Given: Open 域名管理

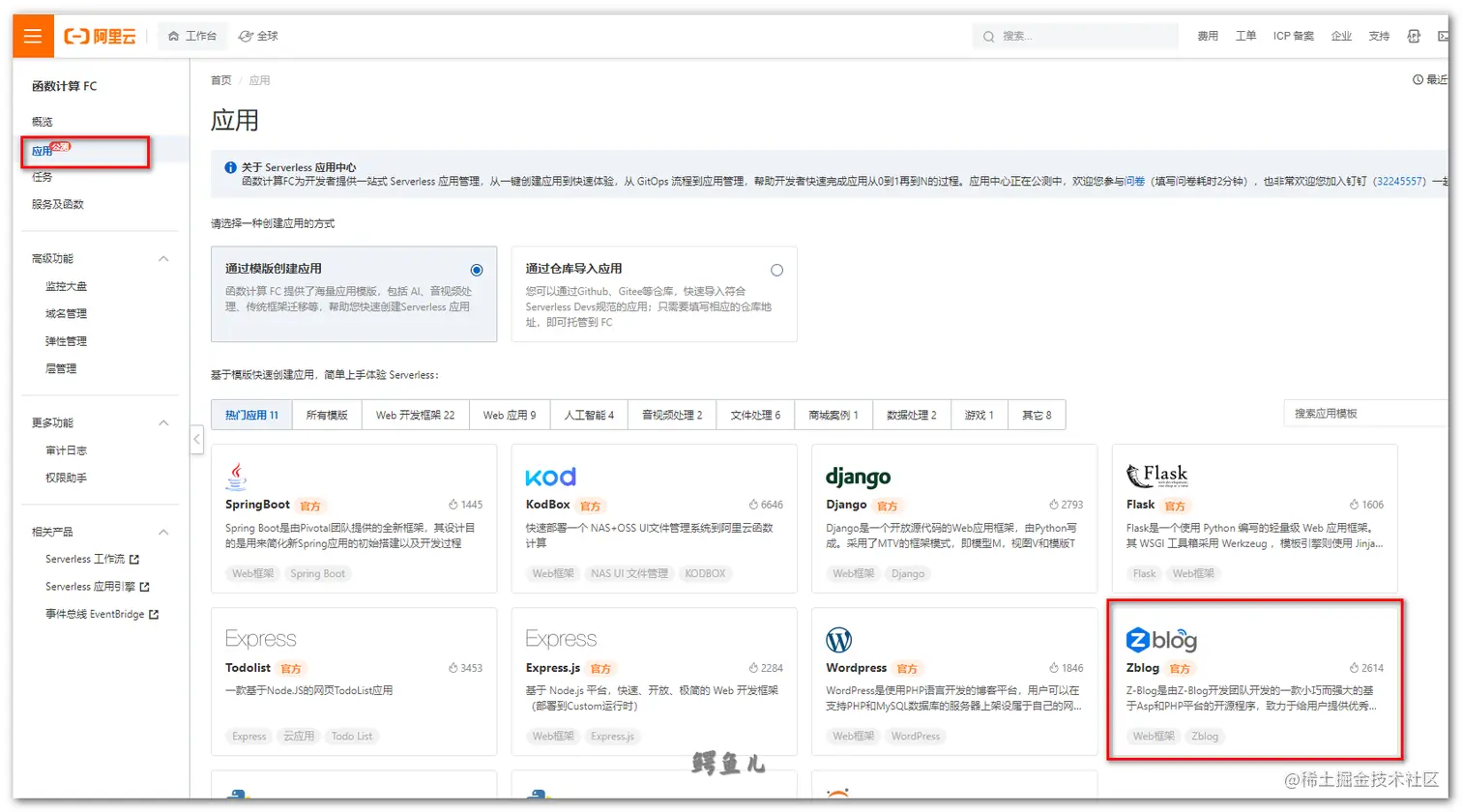Looking at the screenshot, I should tap(67, 313).
